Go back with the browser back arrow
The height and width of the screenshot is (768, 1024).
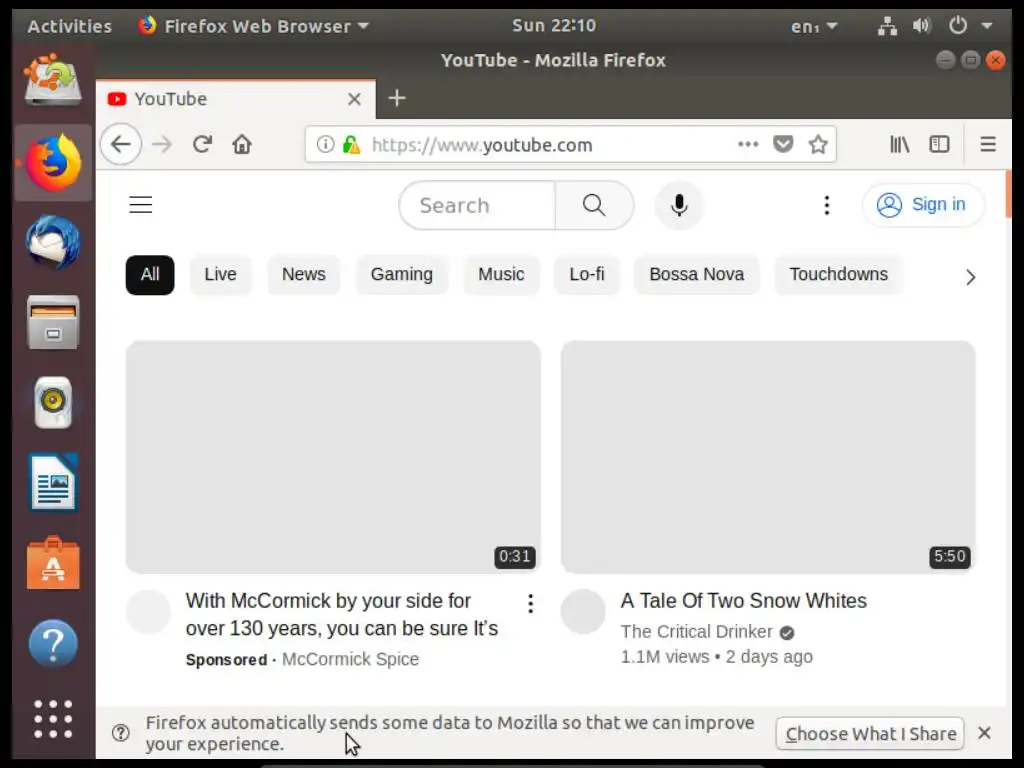(121, 144)
